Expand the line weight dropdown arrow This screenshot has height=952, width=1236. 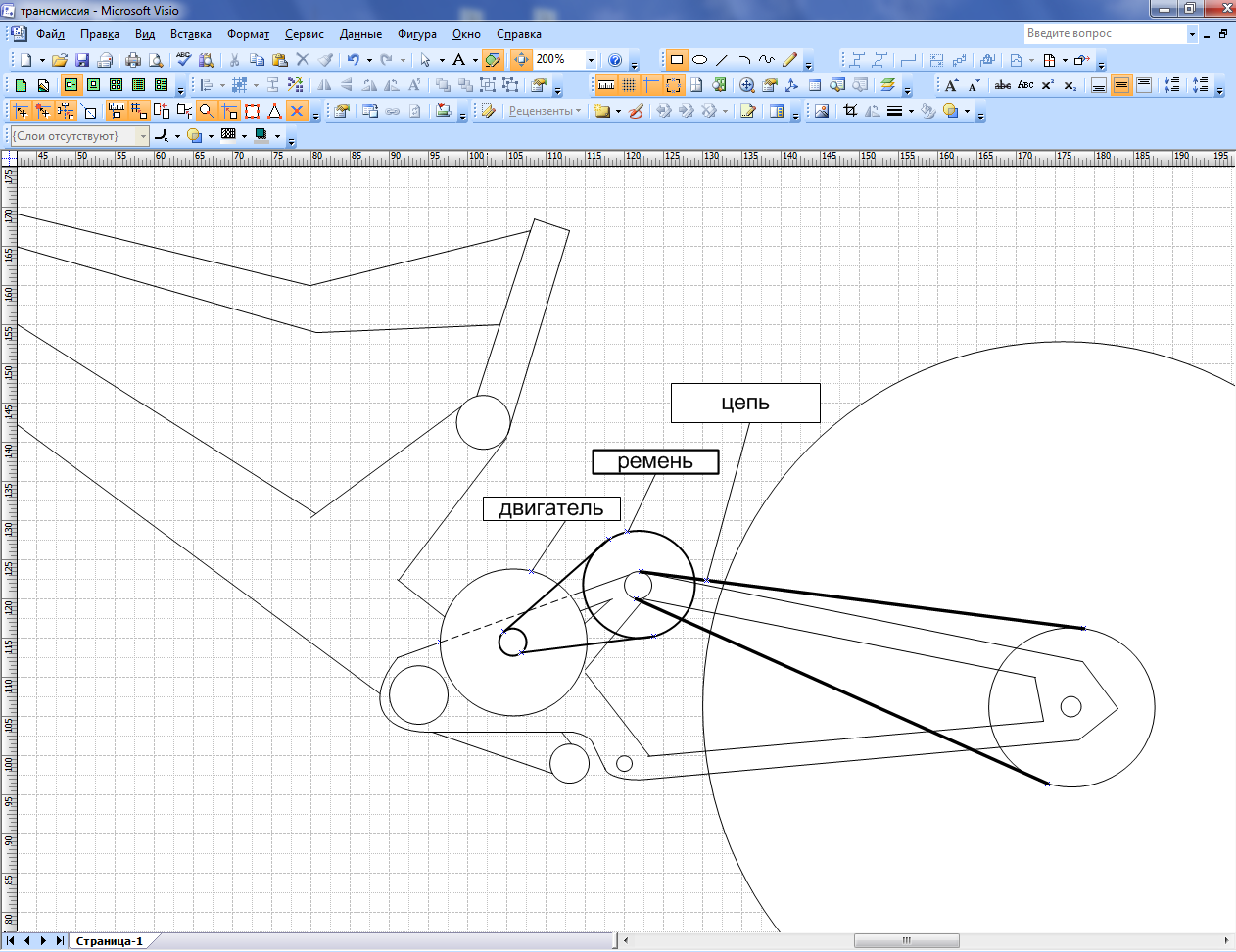[911, 111]
